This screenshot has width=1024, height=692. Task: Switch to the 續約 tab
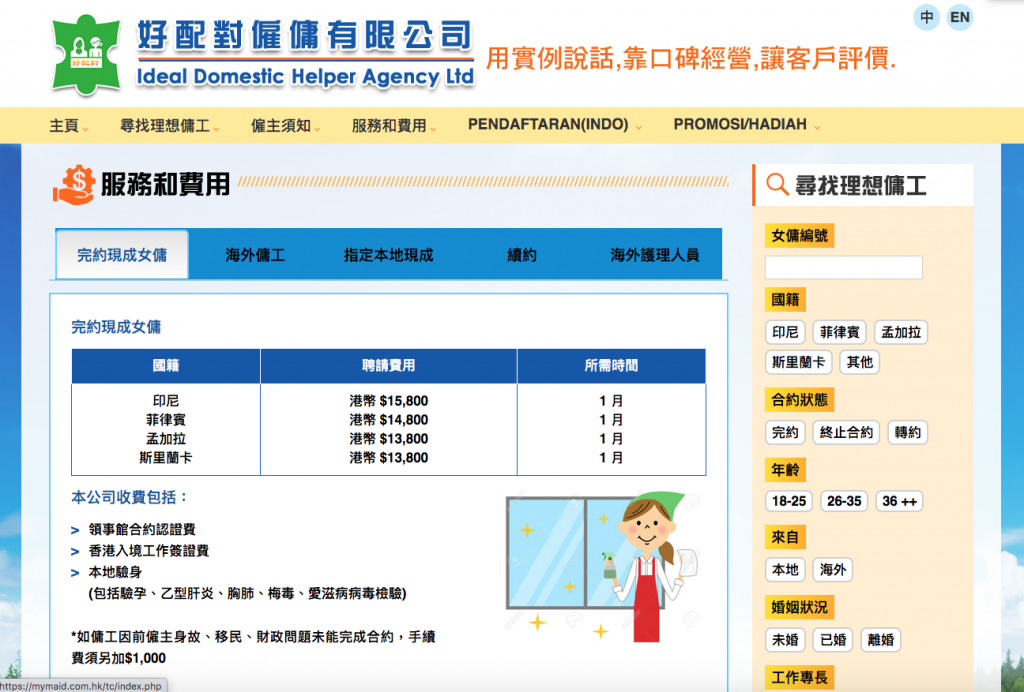pyautogui.click(x=521, y=255)
